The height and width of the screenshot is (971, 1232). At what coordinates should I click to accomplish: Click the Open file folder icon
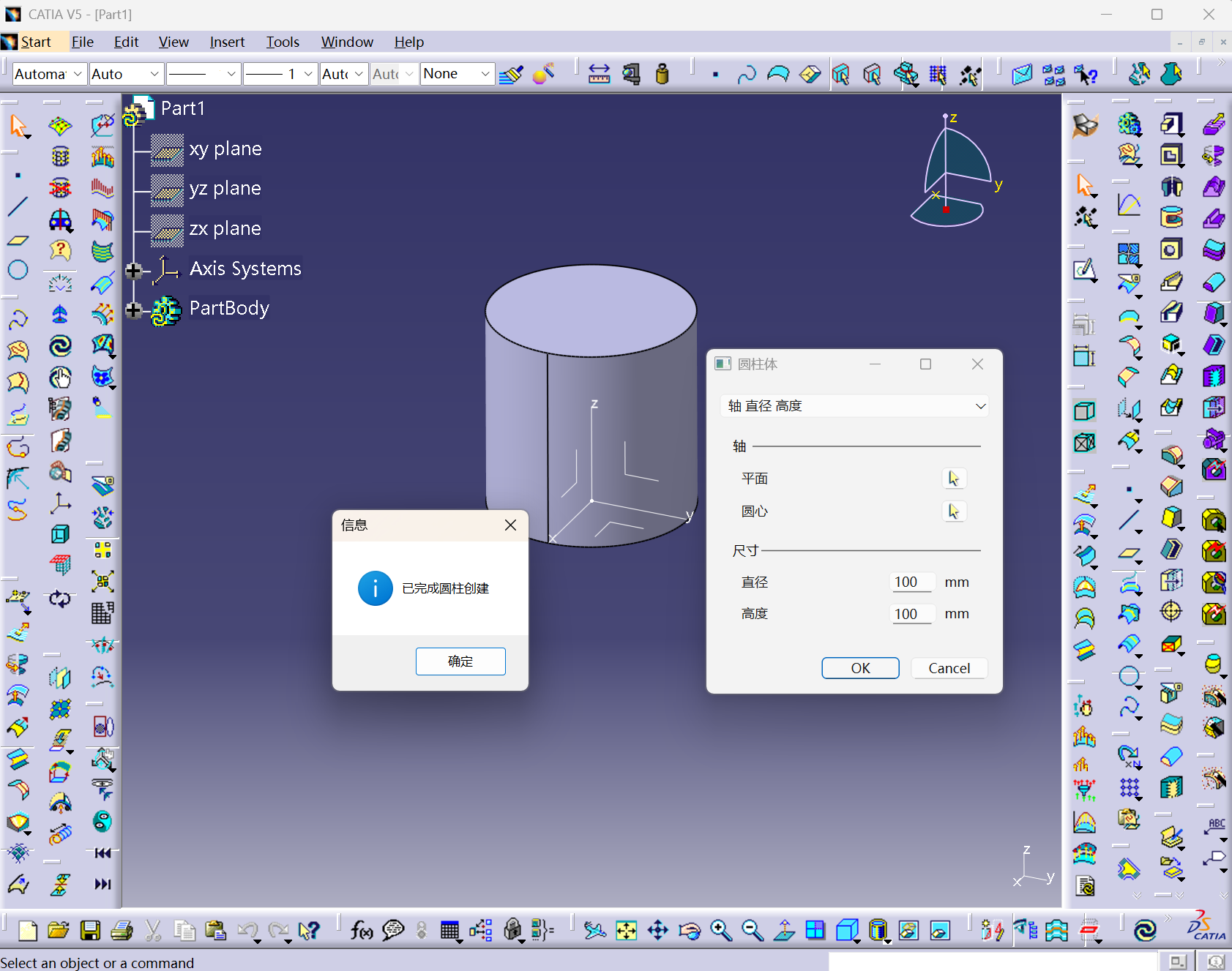click(59, 930)
